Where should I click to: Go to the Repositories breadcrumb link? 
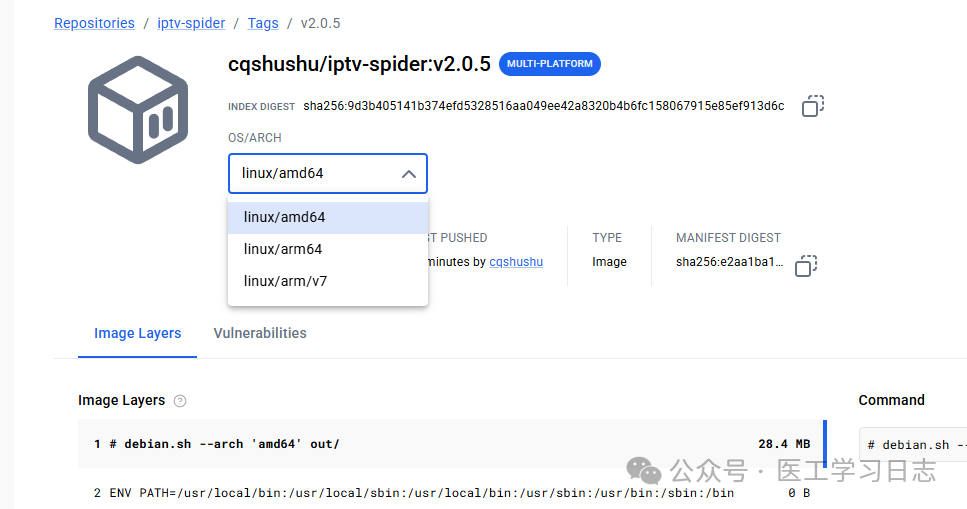[x=94, y=23]
